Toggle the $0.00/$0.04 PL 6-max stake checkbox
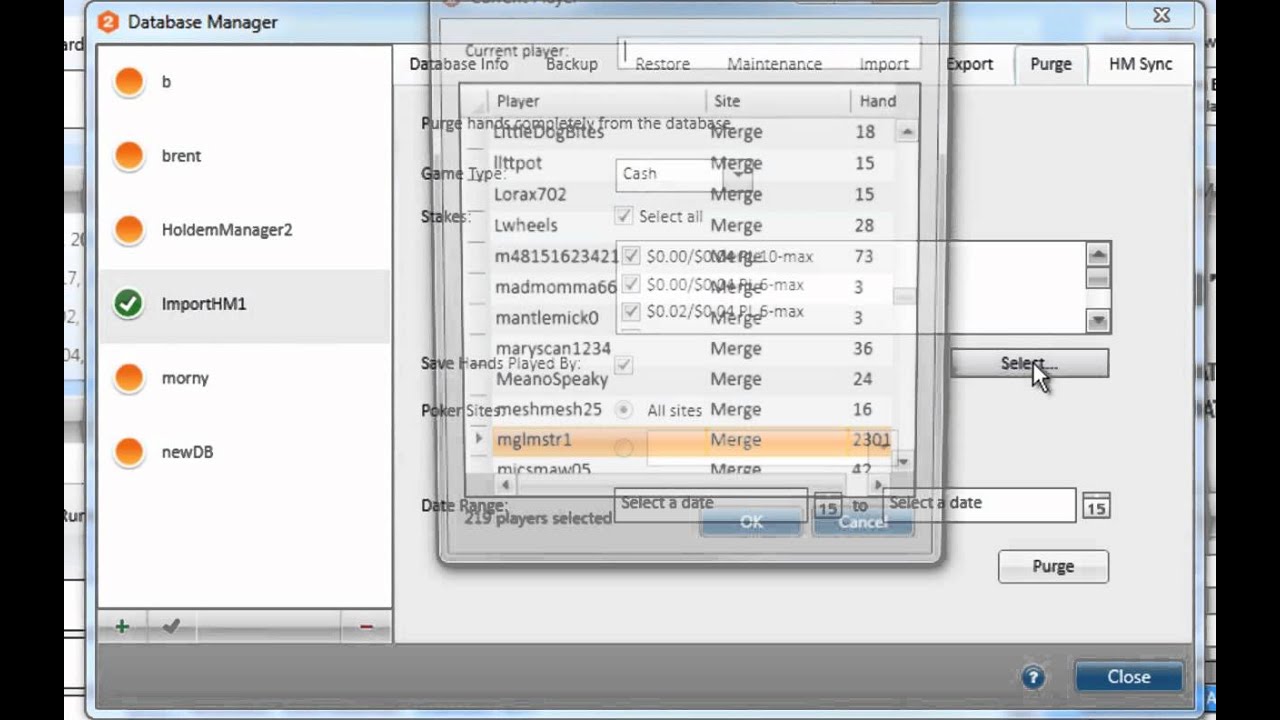This screenshot has height=720, width=1280. [x=631, y=285]
